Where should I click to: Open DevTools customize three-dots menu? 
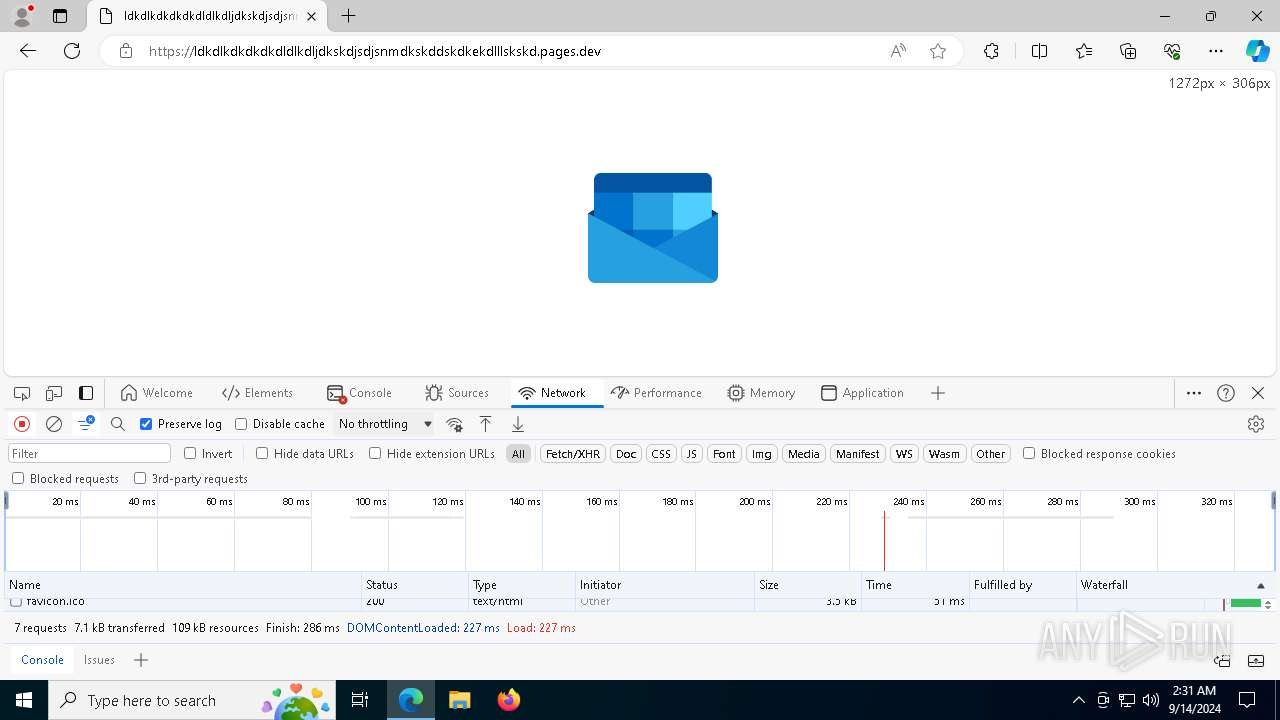coord(1194,393)
